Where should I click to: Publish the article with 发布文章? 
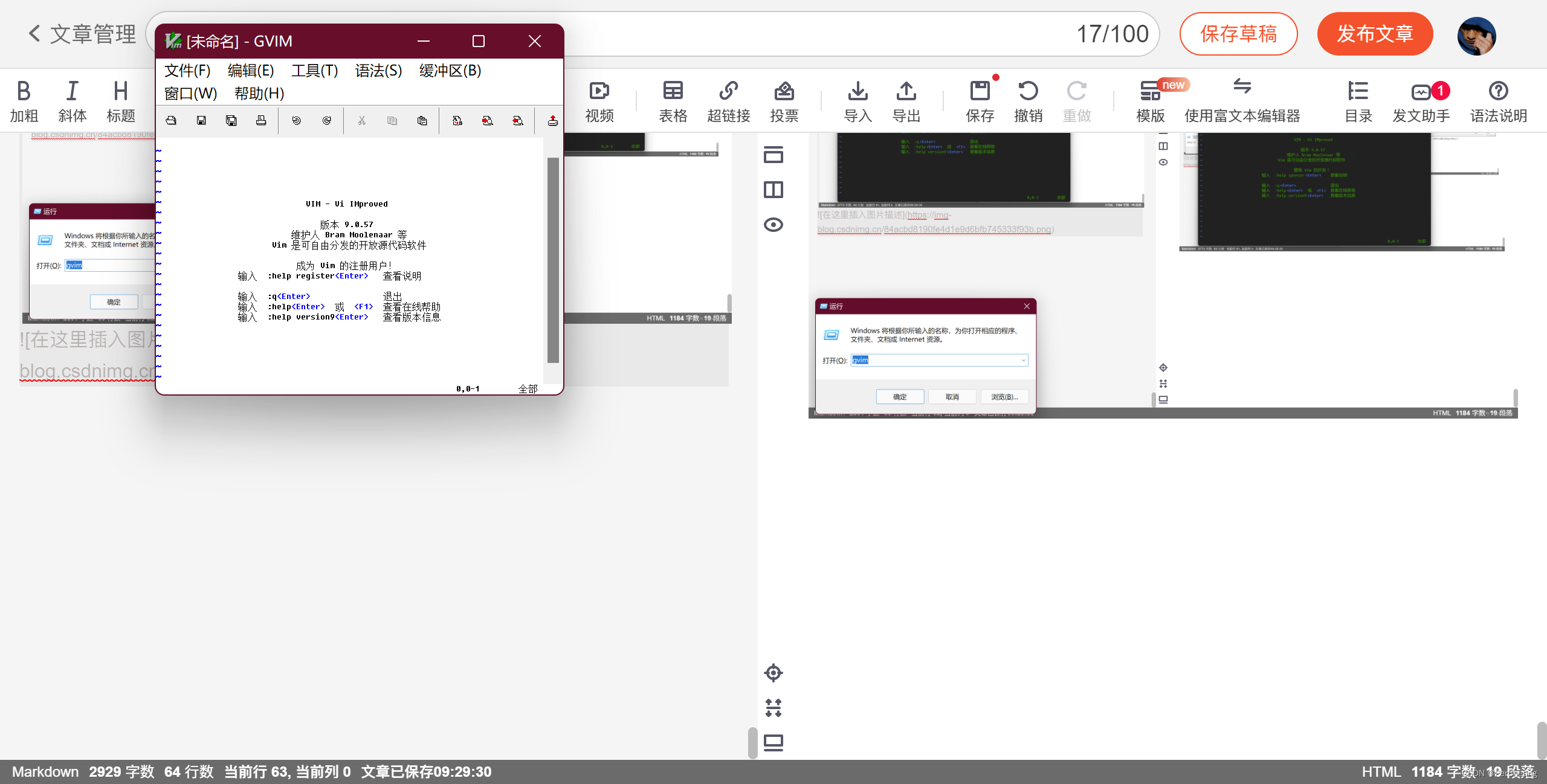1375,34
